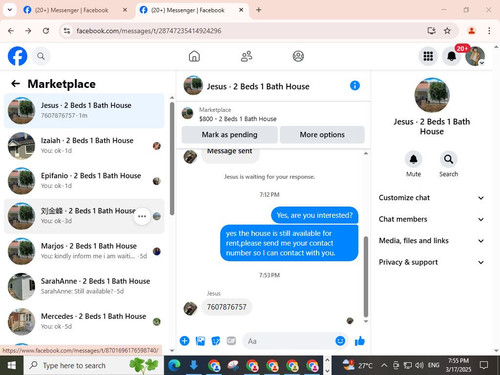Image resolution: width=500 pixels, height=375 pixels.
Task: Click the blue conversation information icon
Action: click(355, 86)
